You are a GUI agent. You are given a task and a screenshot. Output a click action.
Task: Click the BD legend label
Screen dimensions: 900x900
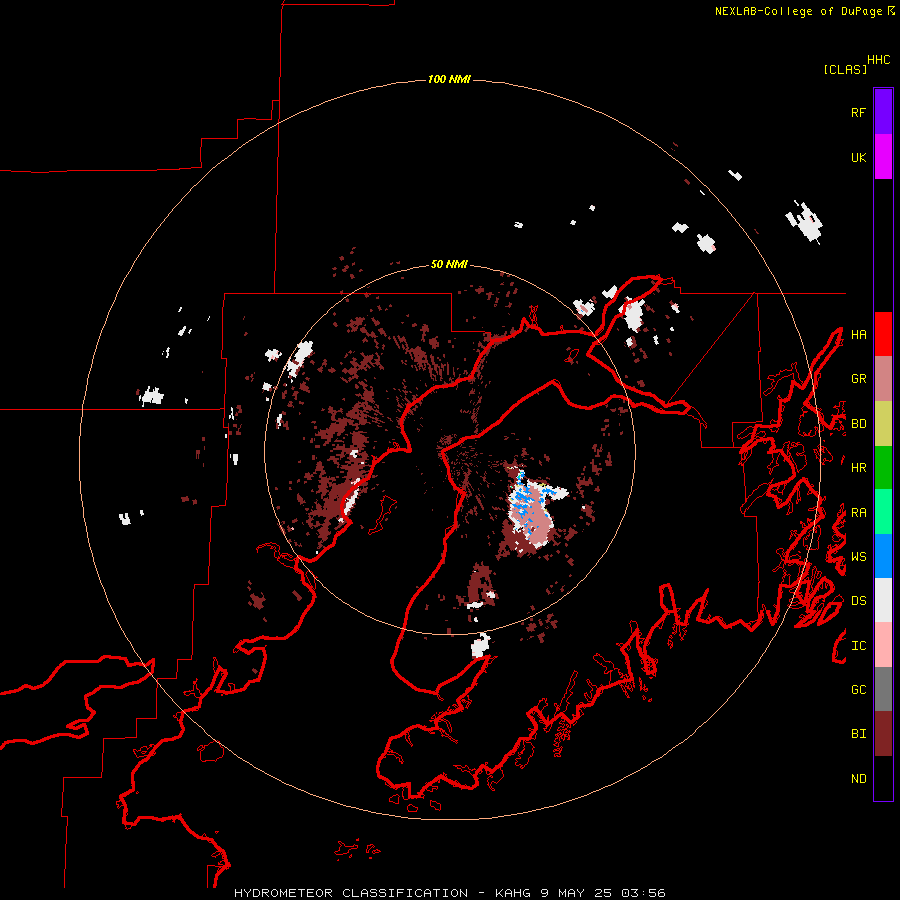pos(858,424)
